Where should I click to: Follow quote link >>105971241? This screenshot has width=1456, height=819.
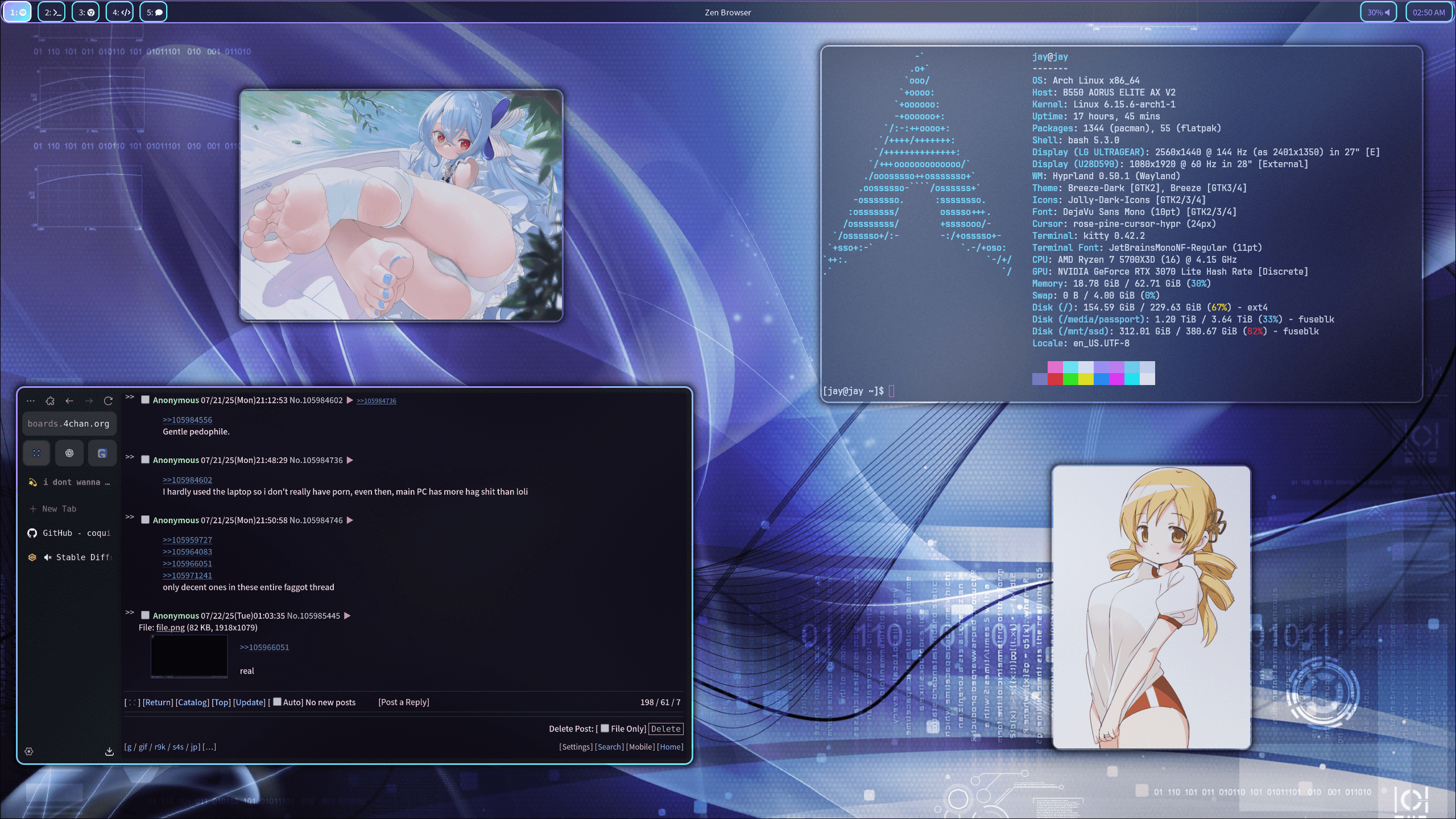pos(187,576)
